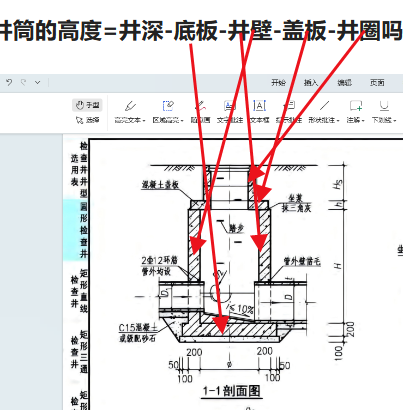Select the 注解 note comment icon
This screenshot has height=410, width=403.
click(x=356, y=106)
